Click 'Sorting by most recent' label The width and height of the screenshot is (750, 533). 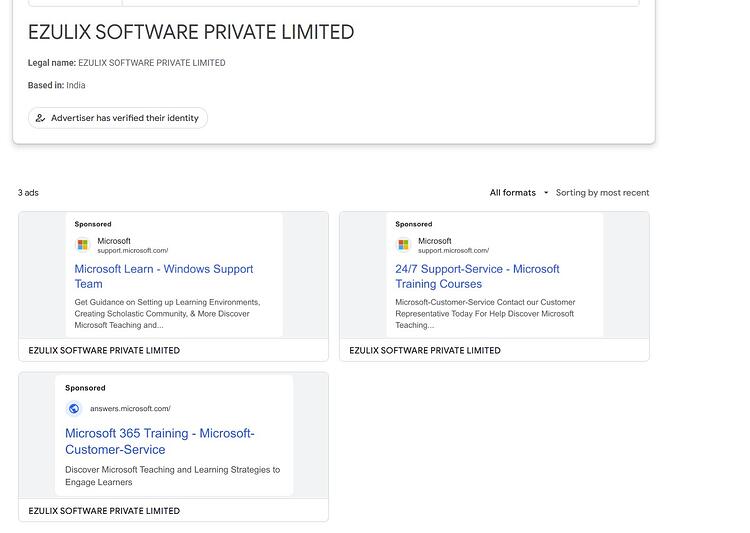coord(602,193)
